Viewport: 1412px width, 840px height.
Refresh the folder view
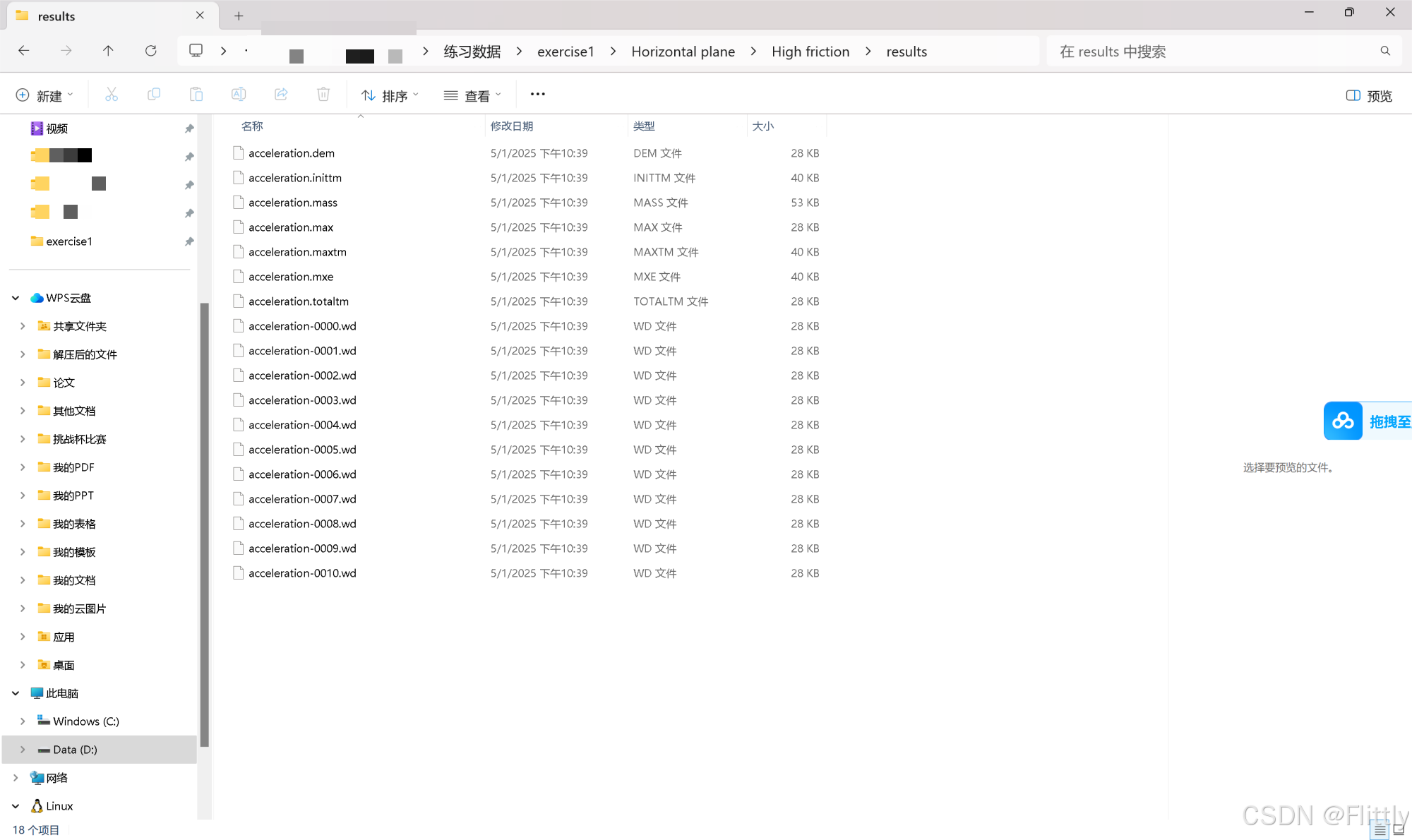tap(151, 50)
